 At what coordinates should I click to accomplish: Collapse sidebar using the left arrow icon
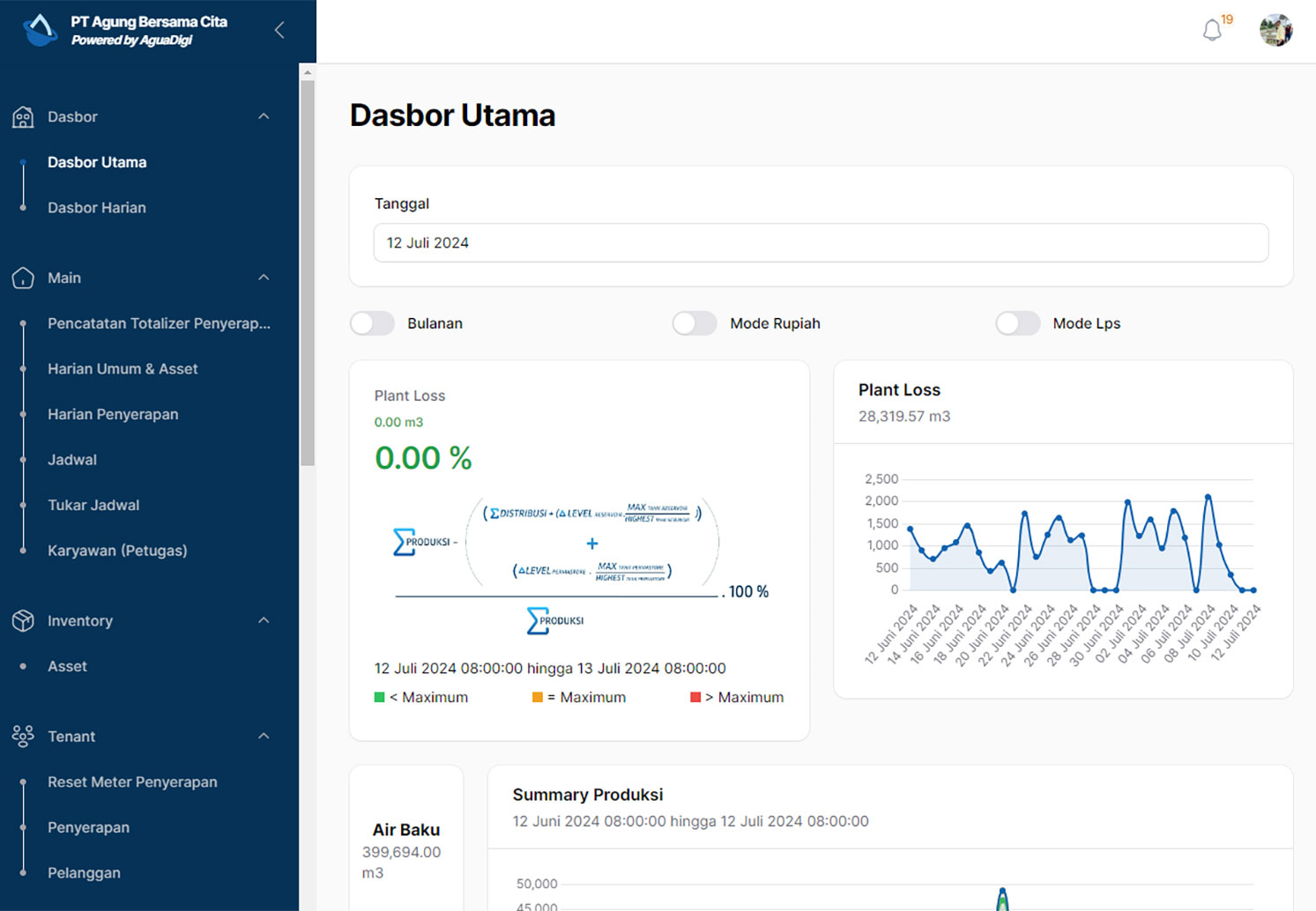coord(279,31)
